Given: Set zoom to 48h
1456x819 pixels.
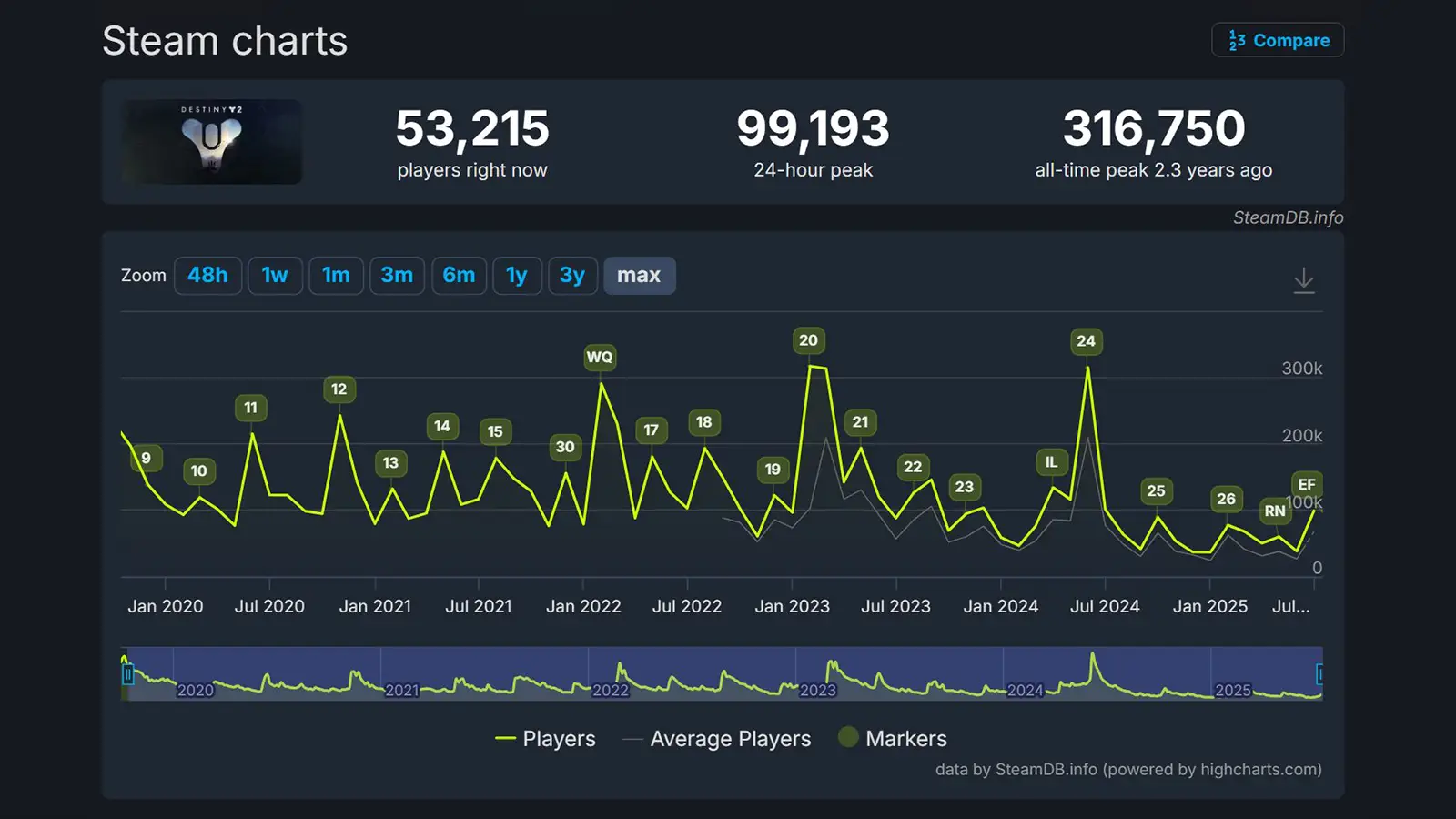Looking at the screenshot, I should pyautogui.click(x=207, y=275).
